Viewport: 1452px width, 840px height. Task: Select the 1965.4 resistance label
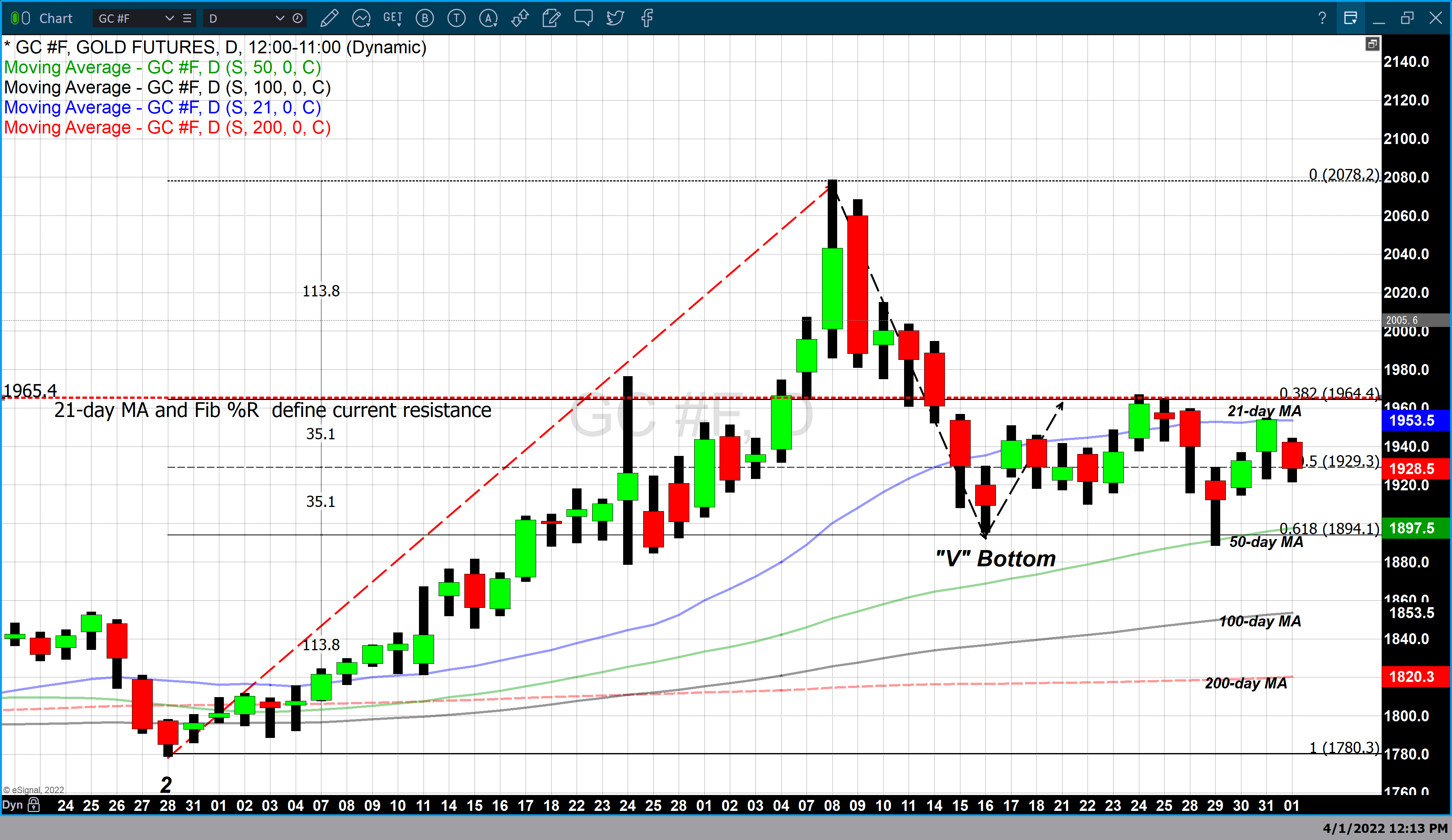point(30,390)
